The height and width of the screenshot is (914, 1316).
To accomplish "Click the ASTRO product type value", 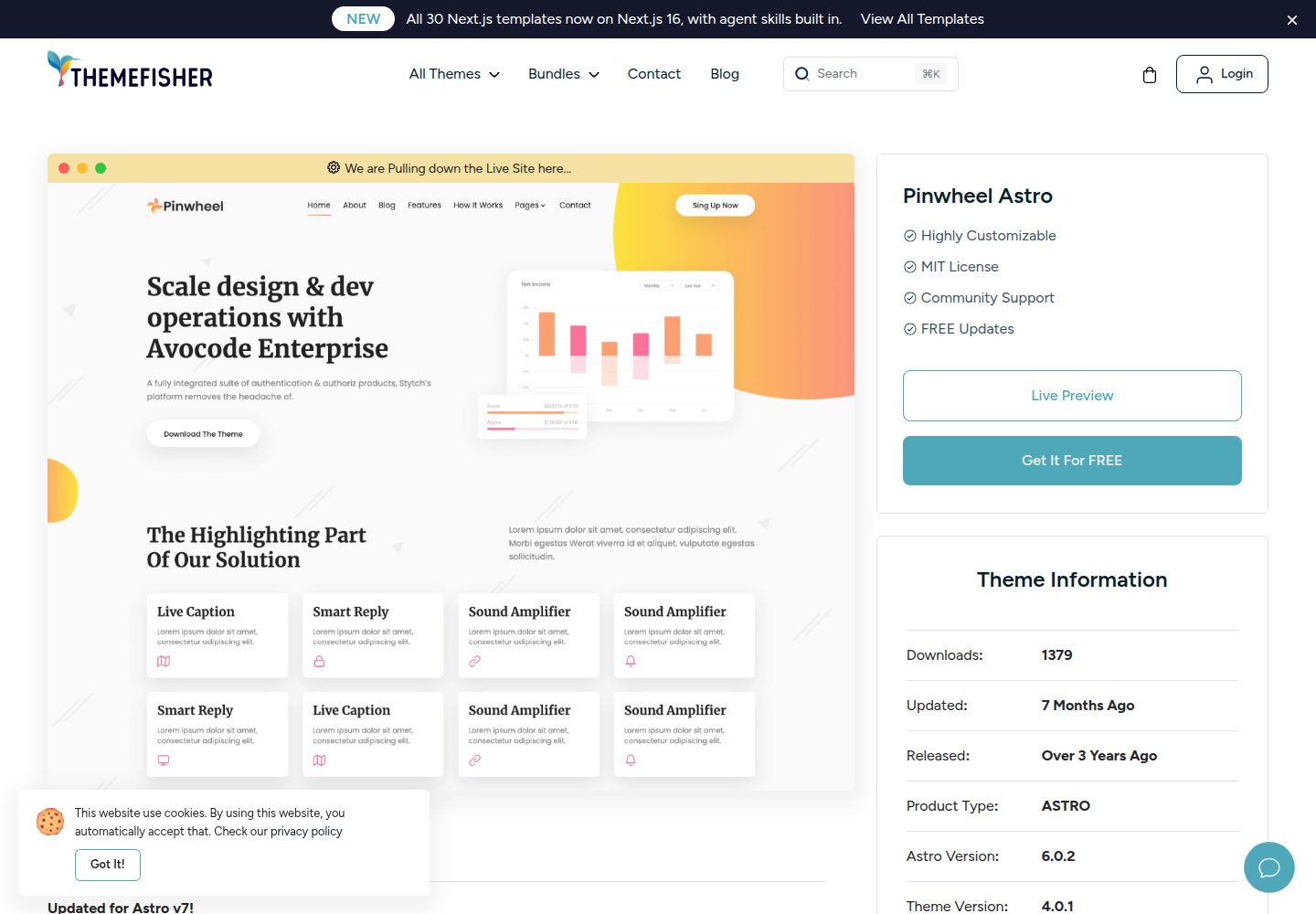I will 1066,806.
